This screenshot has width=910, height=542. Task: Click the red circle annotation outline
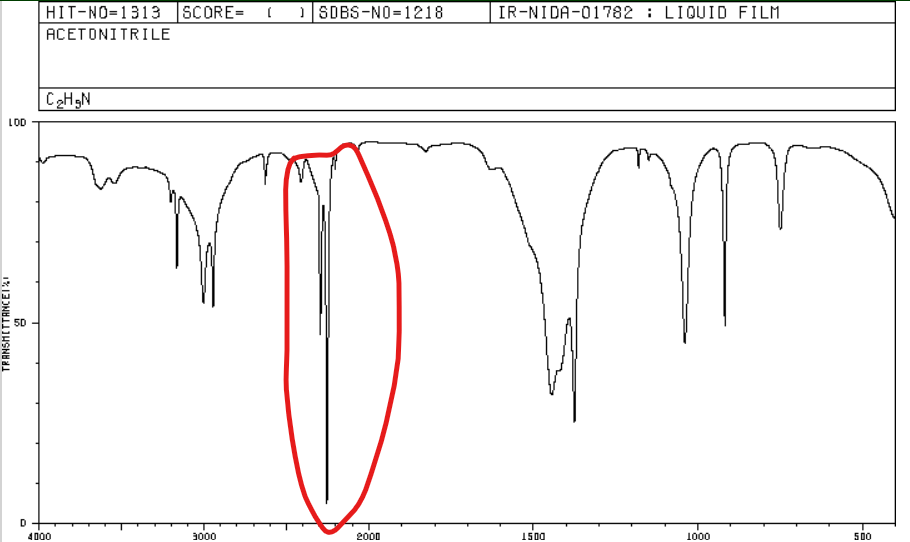tap(399, 300)
